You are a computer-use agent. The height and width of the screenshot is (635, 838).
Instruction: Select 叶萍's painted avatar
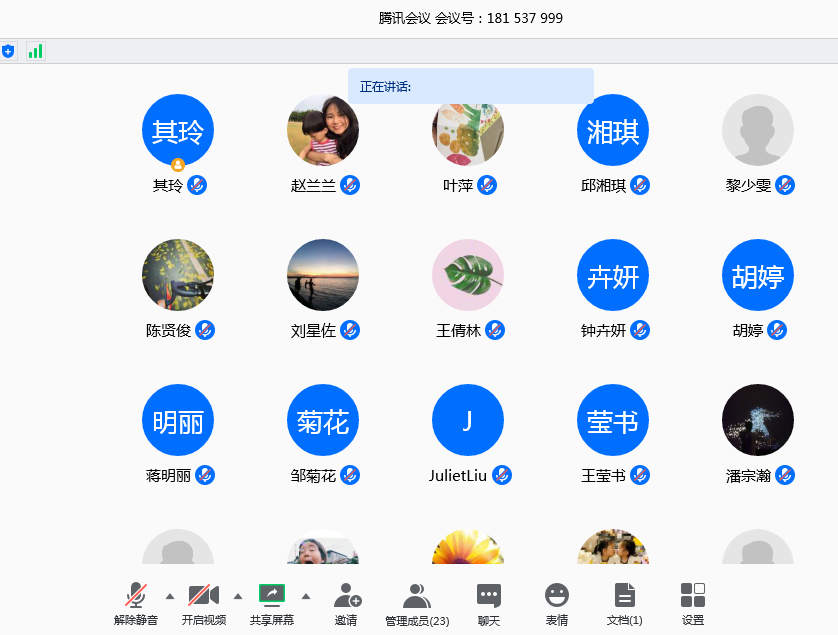pyautogui.click(x=468, y=135)
